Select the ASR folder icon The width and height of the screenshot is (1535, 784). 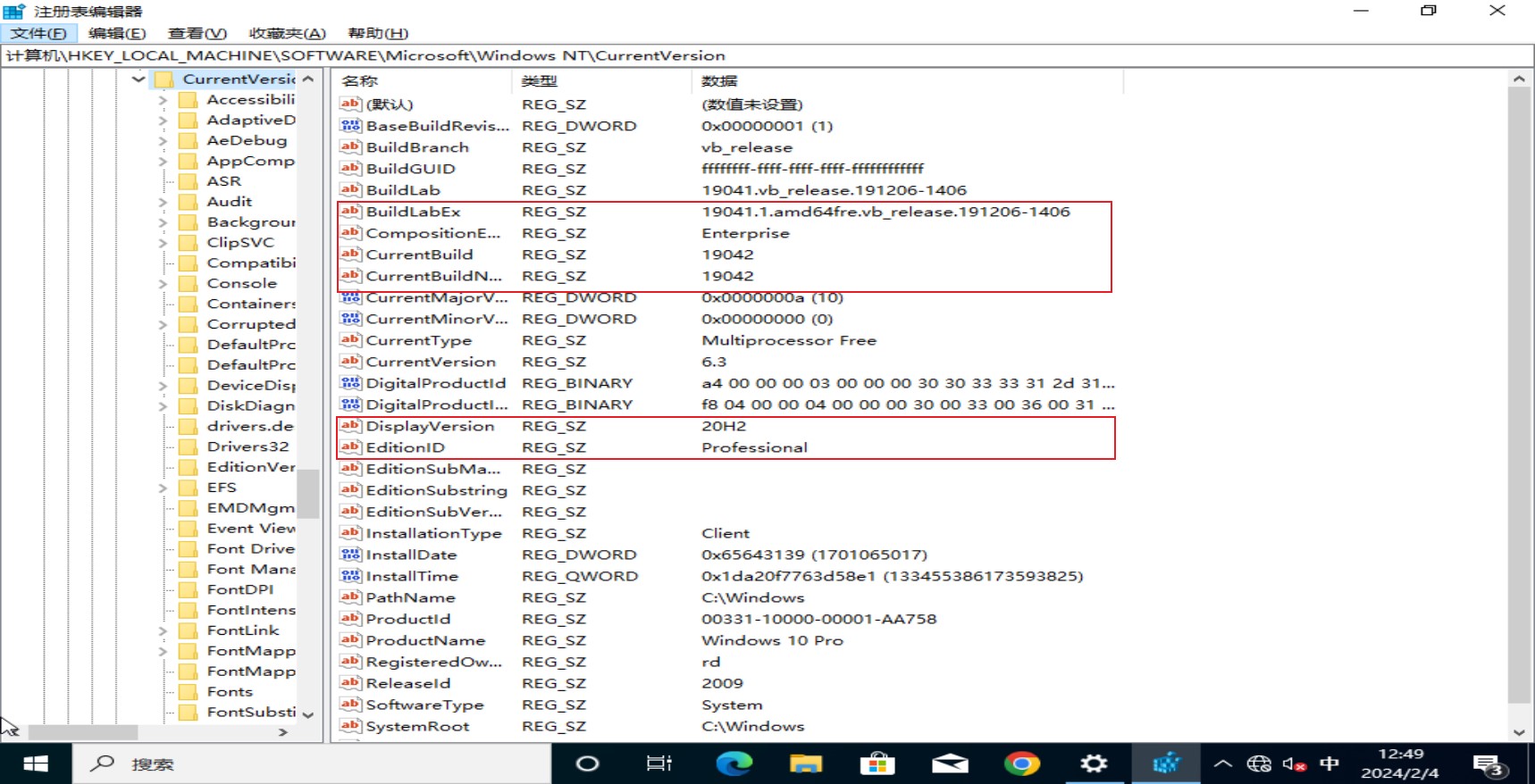tap(189, 181)
